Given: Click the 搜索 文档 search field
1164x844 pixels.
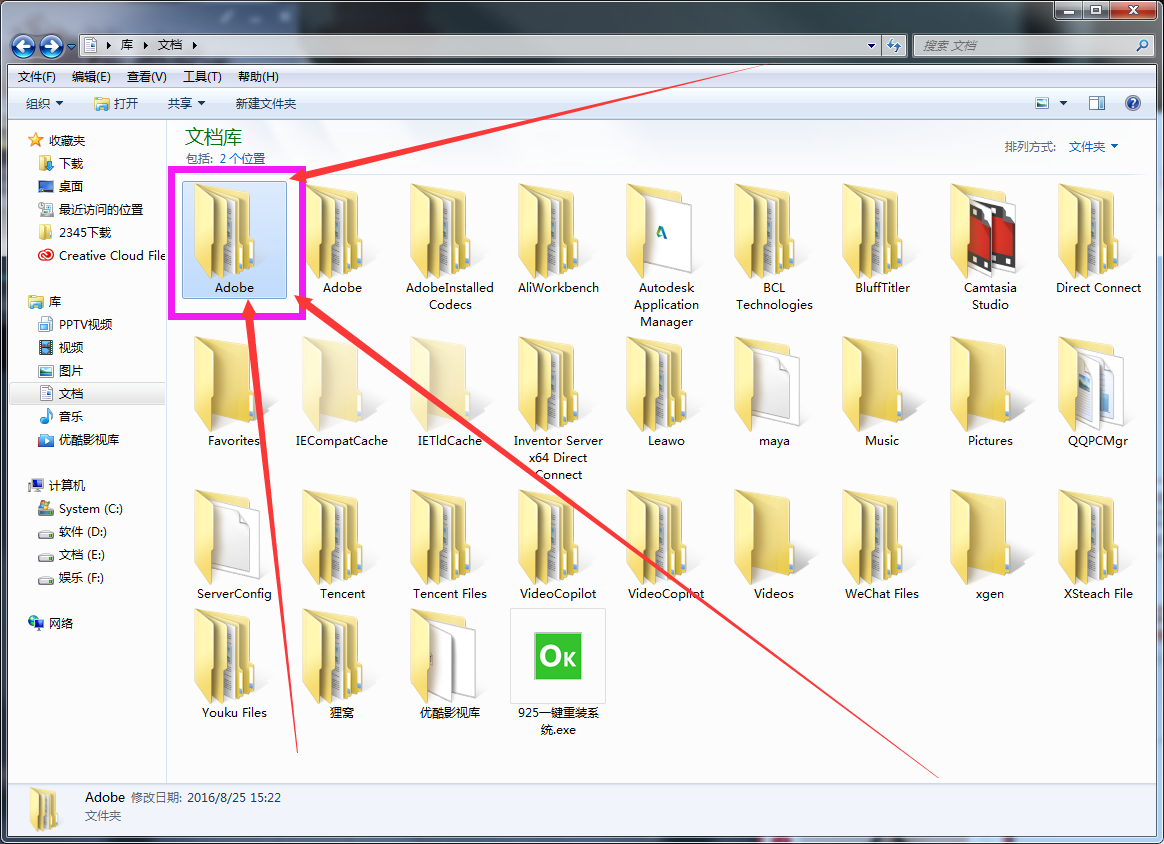Looking at the screenshot, I should (1025, 46).
